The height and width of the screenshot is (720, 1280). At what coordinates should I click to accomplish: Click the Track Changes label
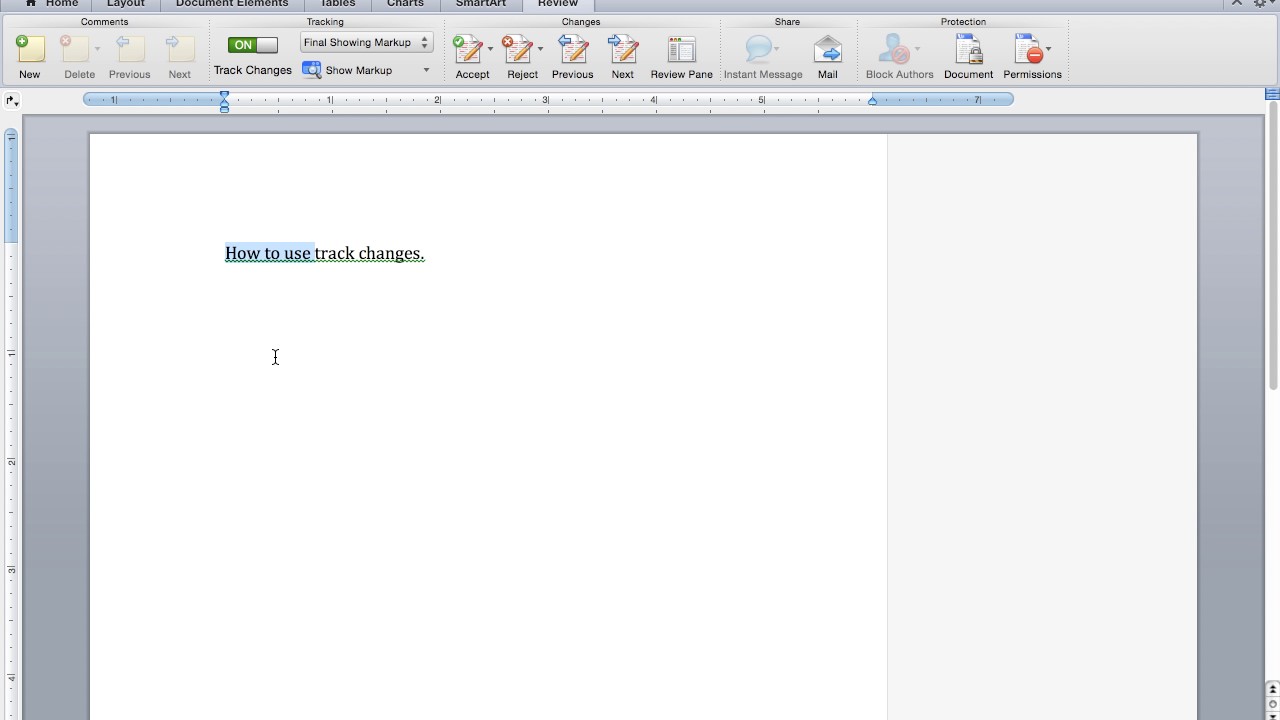(x=253, y=70)
